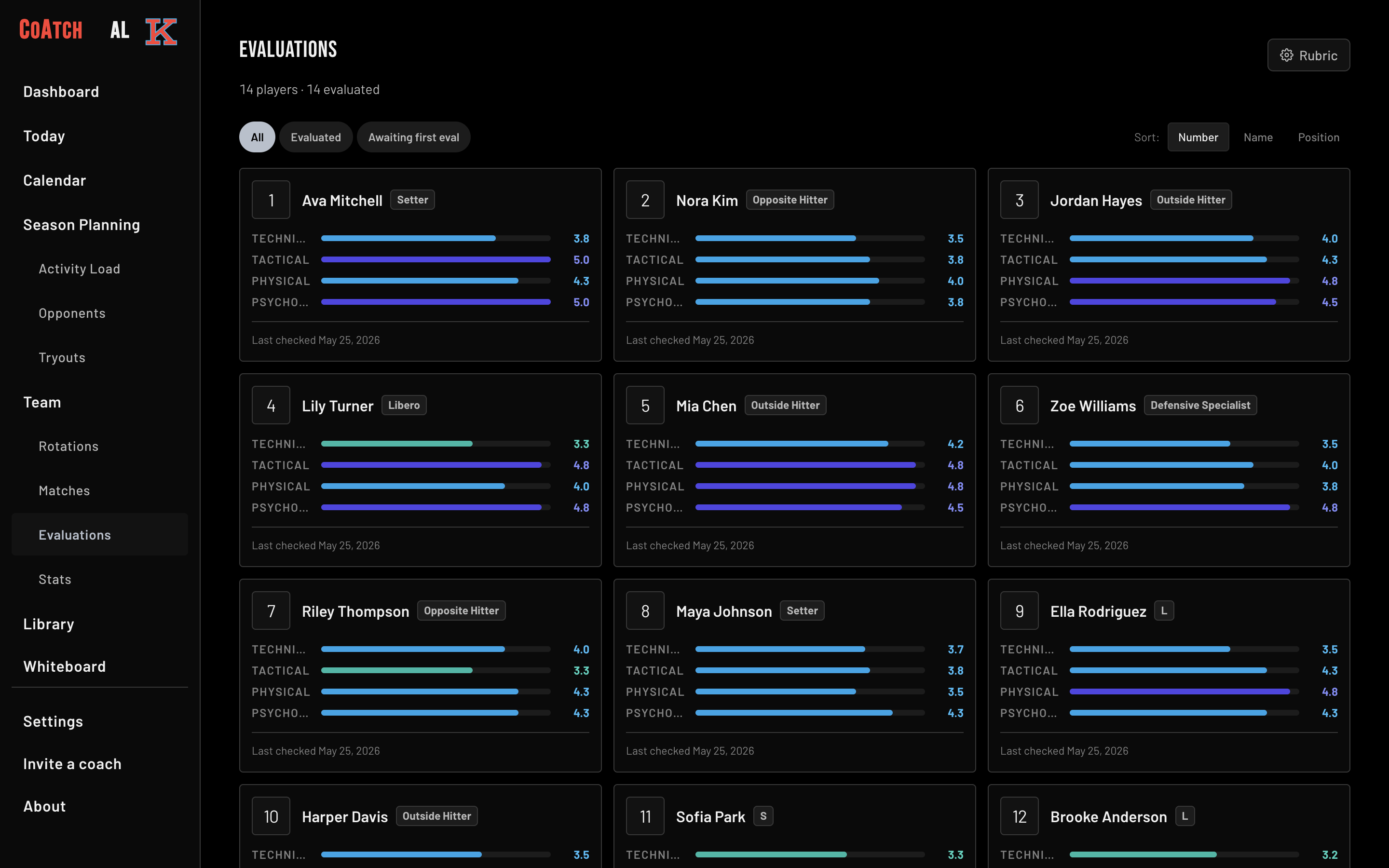Expand Season Planning section
Screen dimensions: 1389x868
[x=100, y=224]
